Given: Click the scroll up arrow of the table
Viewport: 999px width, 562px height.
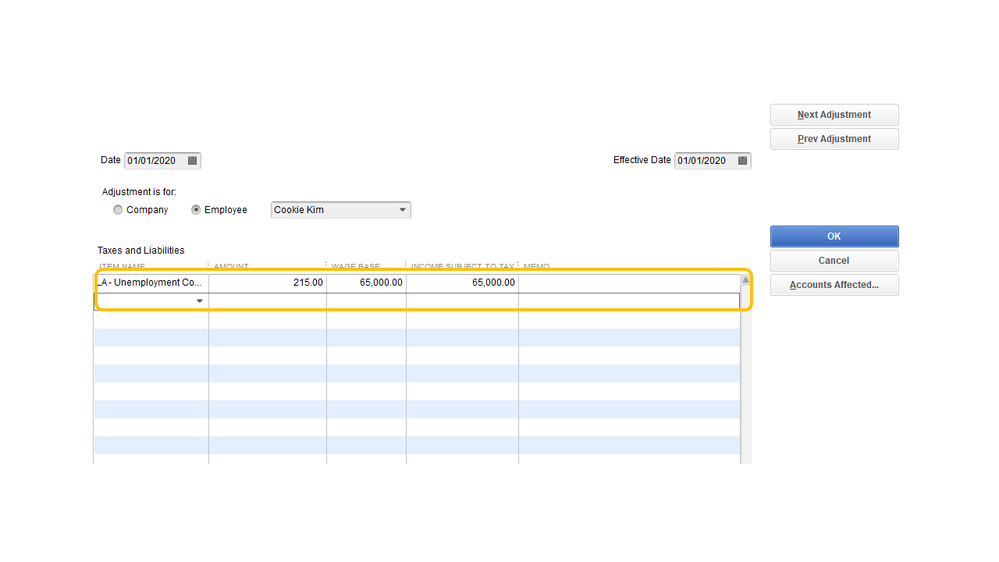Looking at the screenshot, I should pyautogui.click(x=745, y=280).
